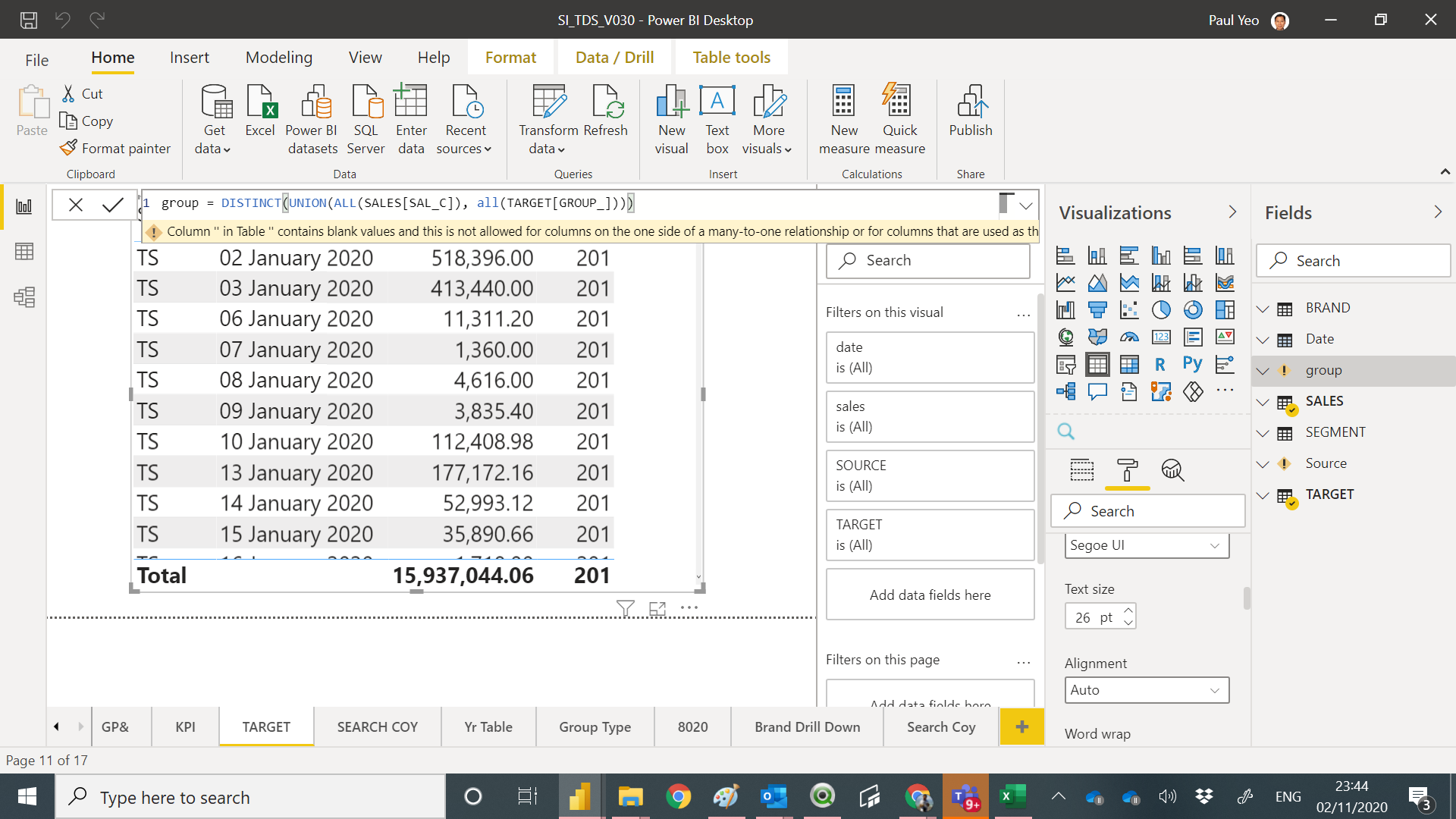Screen dimensions: 1456x819
Task: Open the Fields well pane icon
Action: 1082,470
